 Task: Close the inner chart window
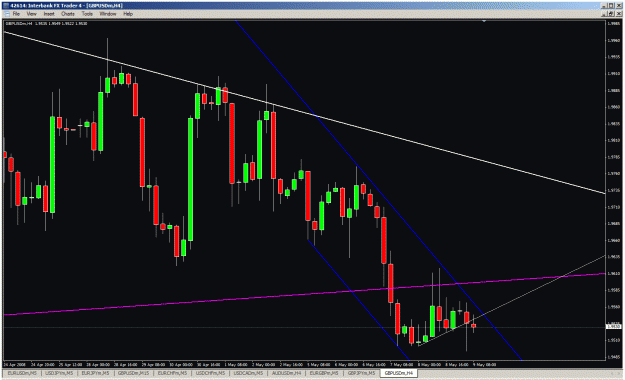pos(618,14)
